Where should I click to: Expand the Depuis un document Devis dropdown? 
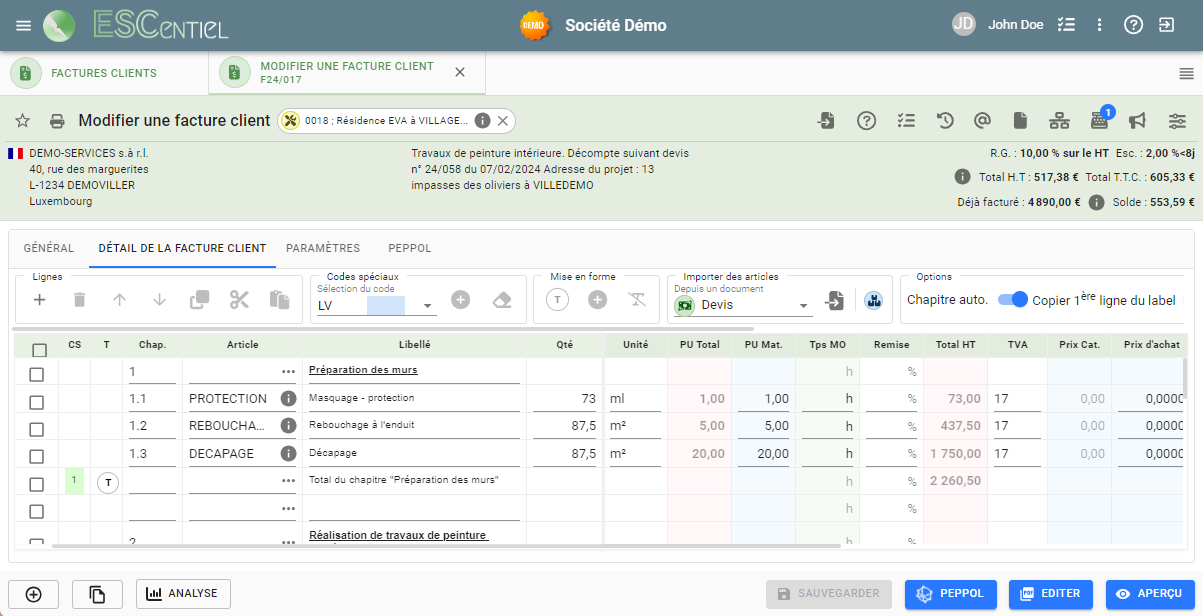[803, 306]
